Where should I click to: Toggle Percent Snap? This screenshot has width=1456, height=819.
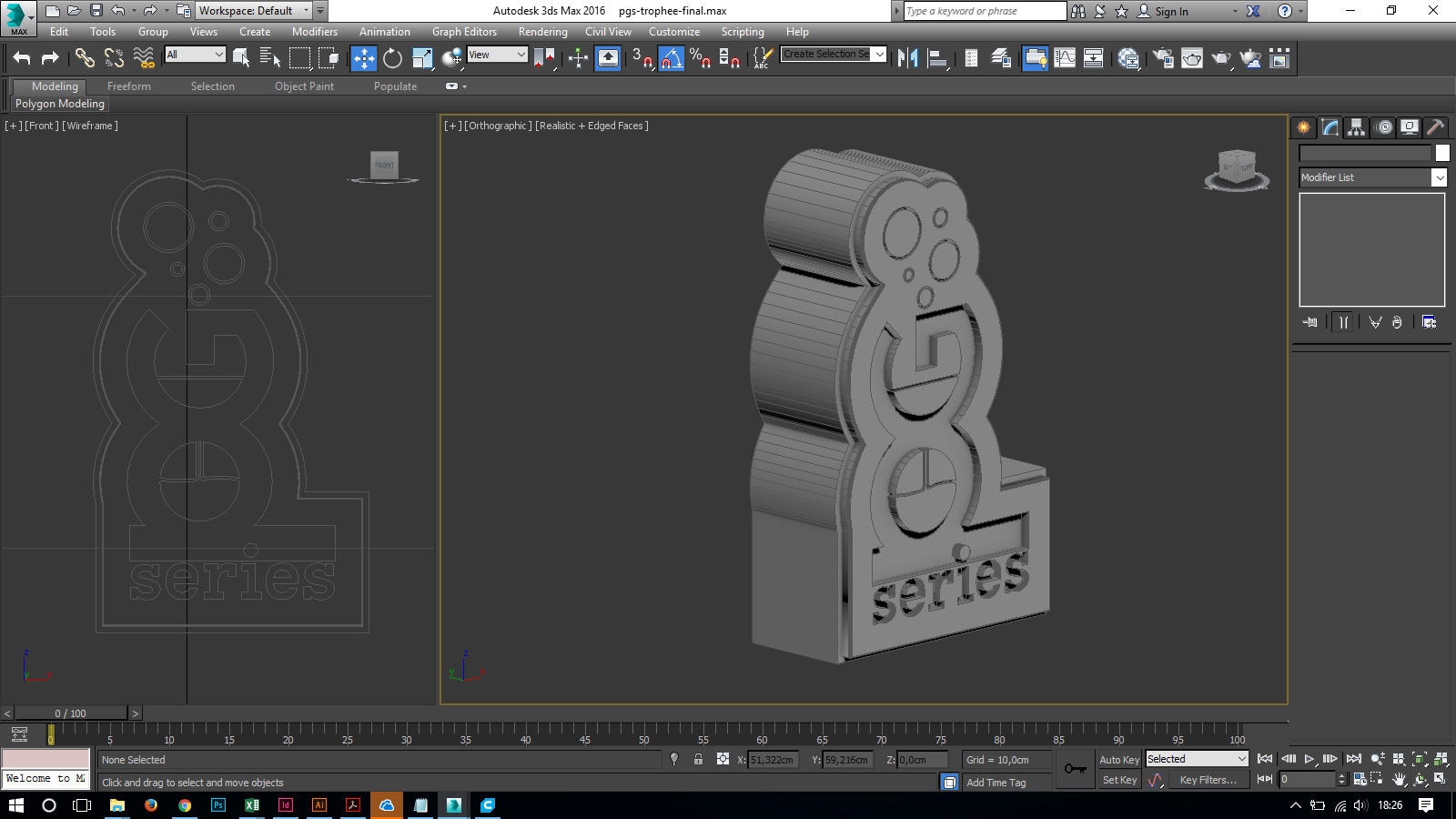(x=700, y=58)
